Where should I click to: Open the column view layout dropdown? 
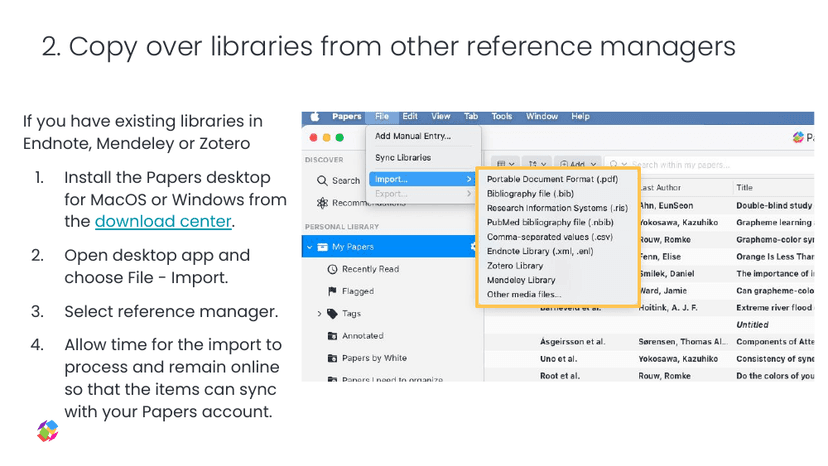pos(505,164)
